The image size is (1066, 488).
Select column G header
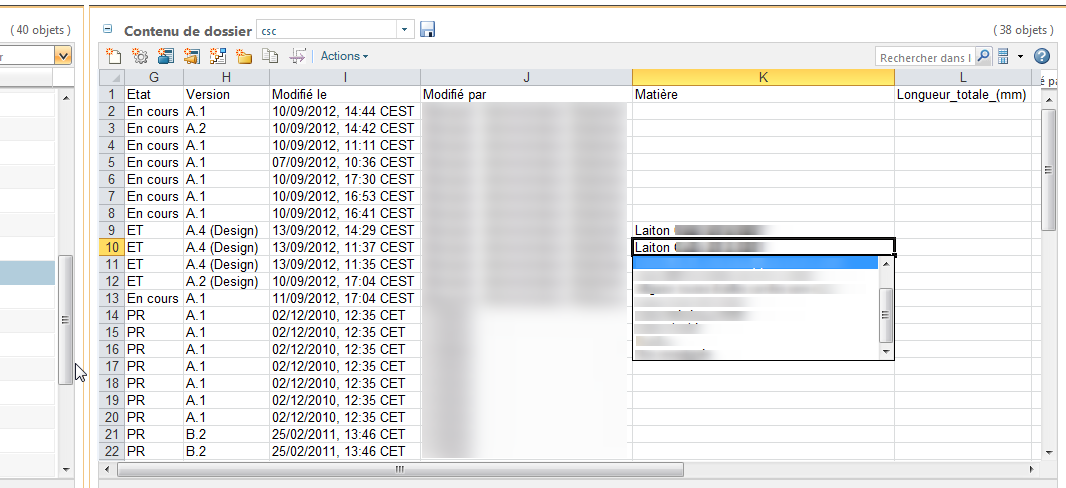(154, 77)
